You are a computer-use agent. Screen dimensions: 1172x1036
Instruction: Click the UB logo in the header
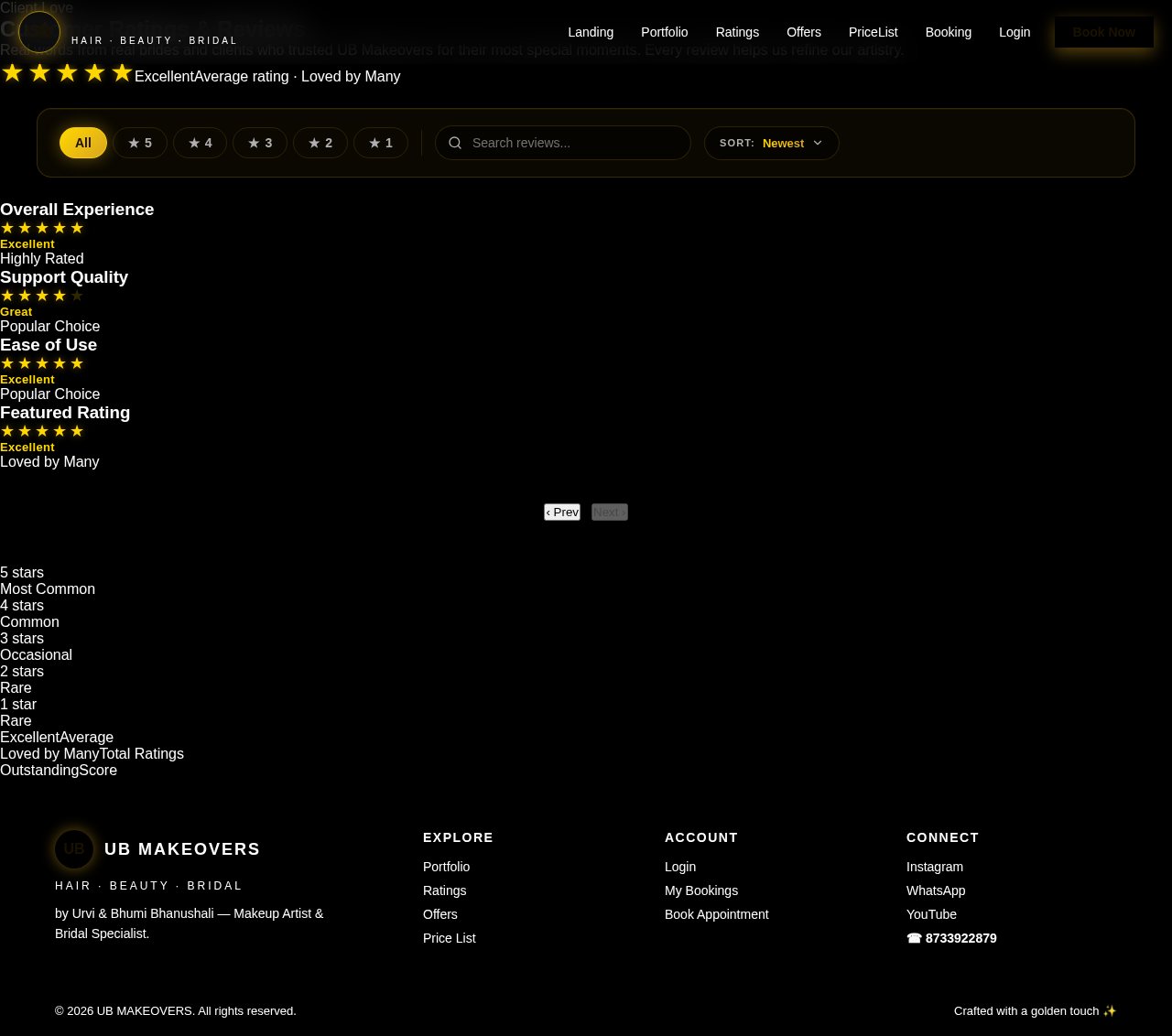pos(39,32)
